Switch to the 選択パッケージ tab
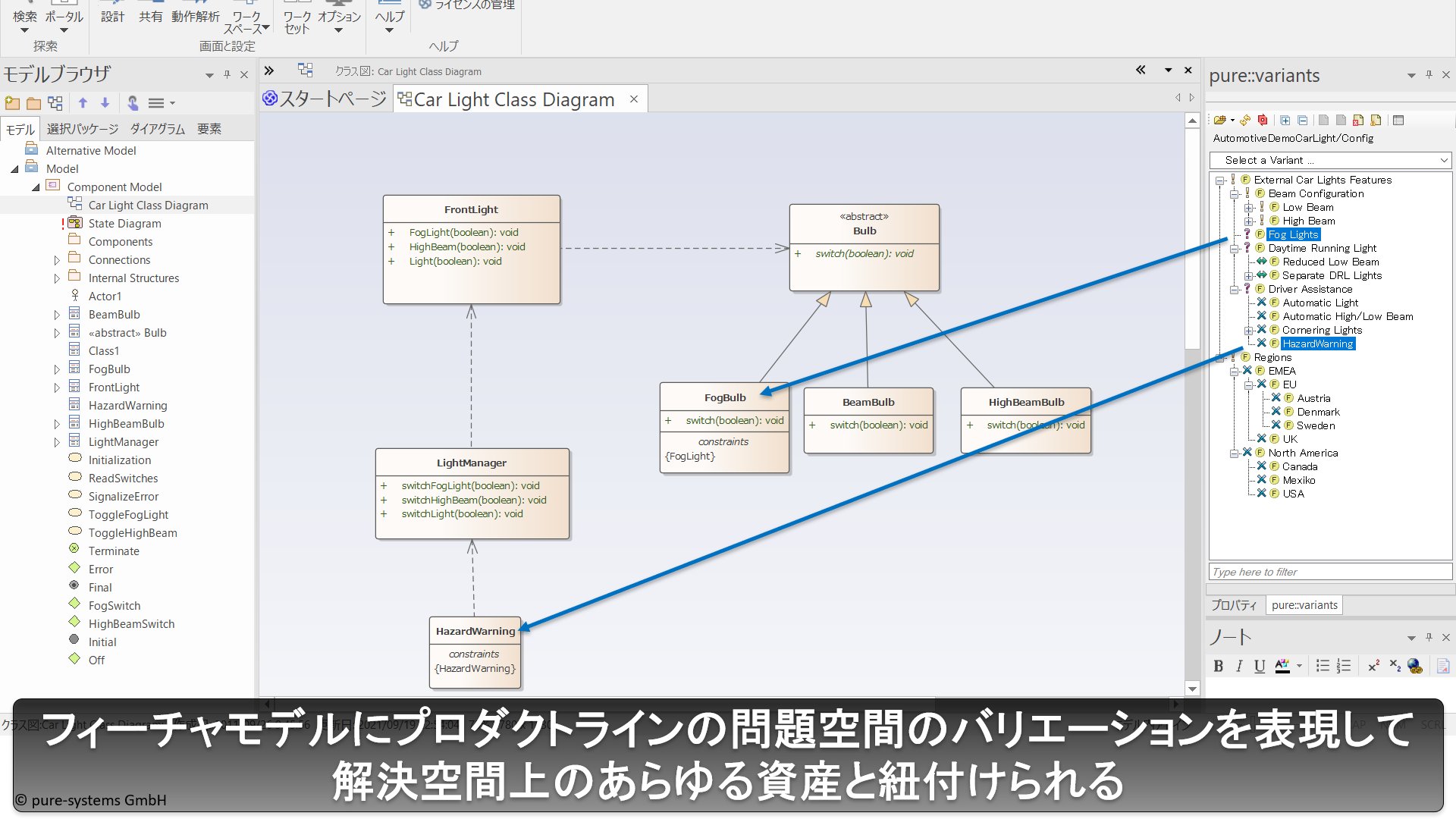Viewport: 1456px width, 819px height. [83, 129]
